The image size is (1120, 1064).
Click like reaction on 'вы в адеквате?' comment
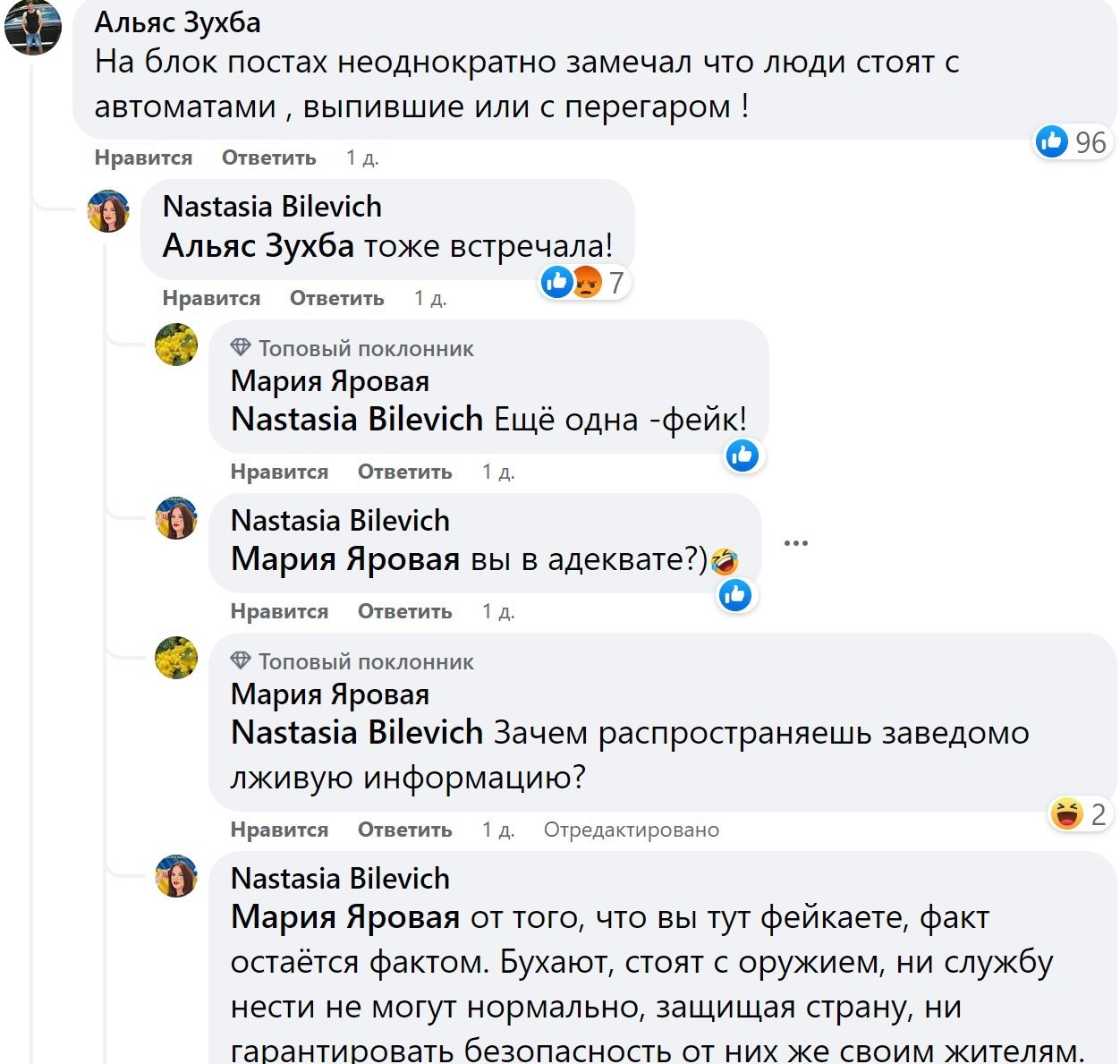click(x=735, y=594)
